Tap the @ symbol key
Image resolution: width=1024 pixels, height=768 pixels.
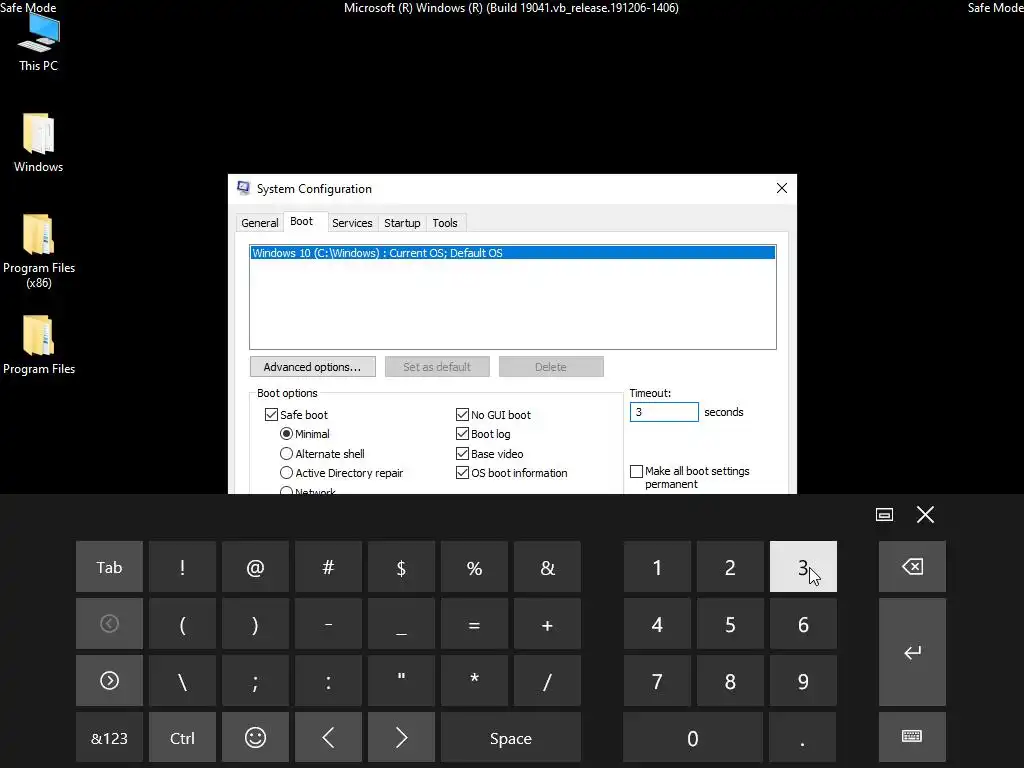click(x=255, y=567)
